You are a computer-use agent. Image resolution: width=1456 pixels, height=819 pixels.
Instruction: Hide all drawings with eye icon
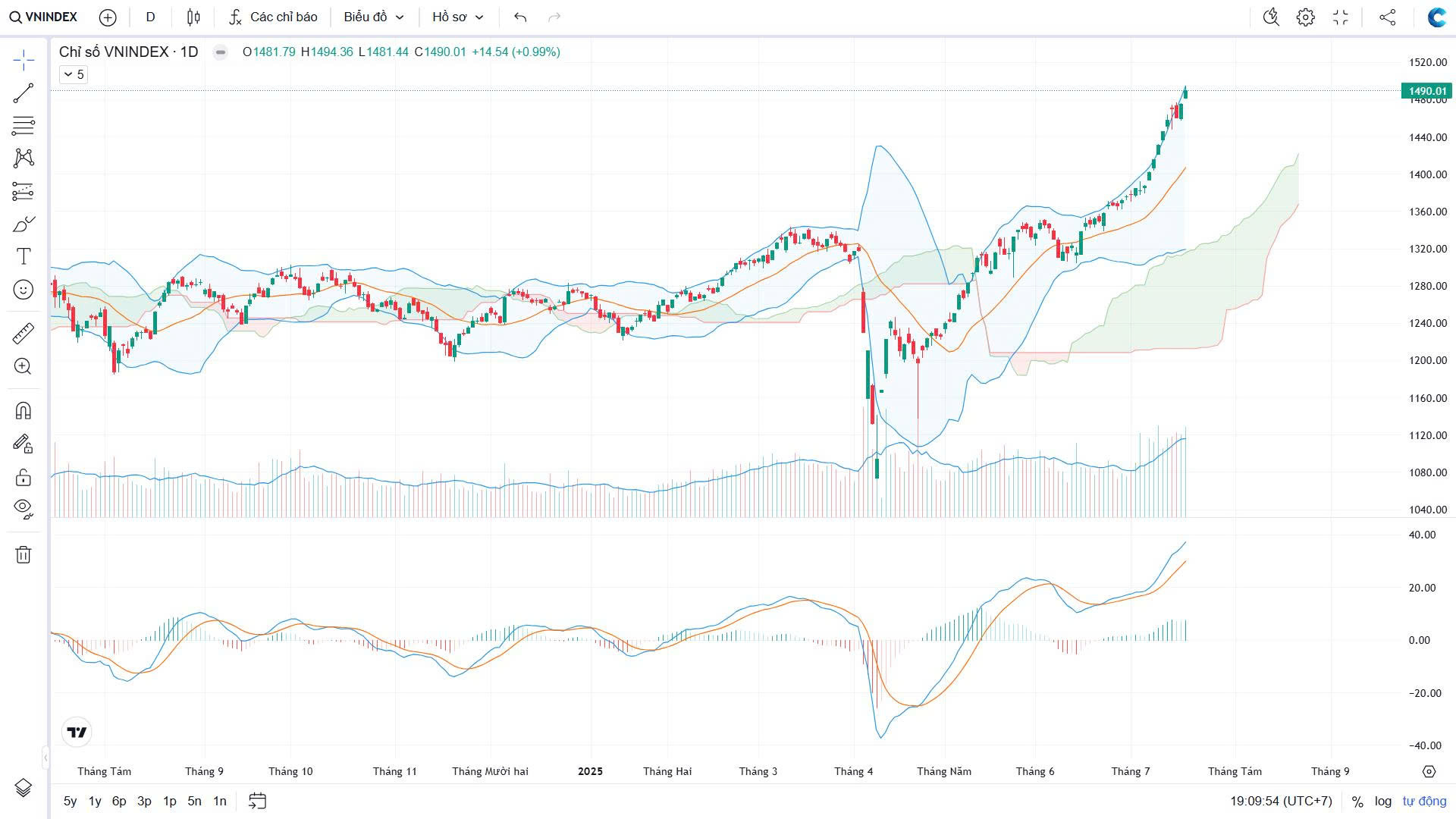pyautogui.click(x=24, y=508)
